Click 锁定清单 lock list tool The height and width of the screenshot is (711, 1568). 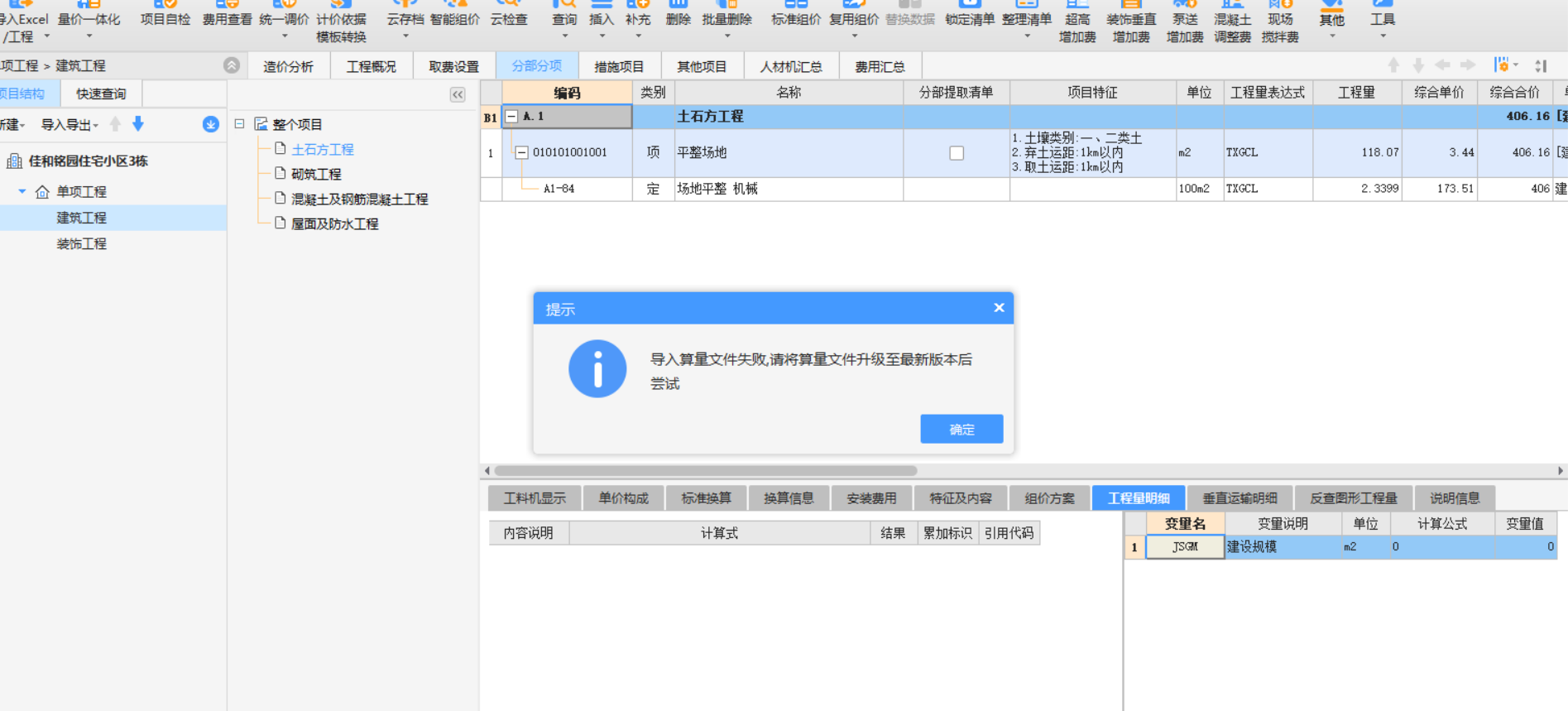(970, 15)
